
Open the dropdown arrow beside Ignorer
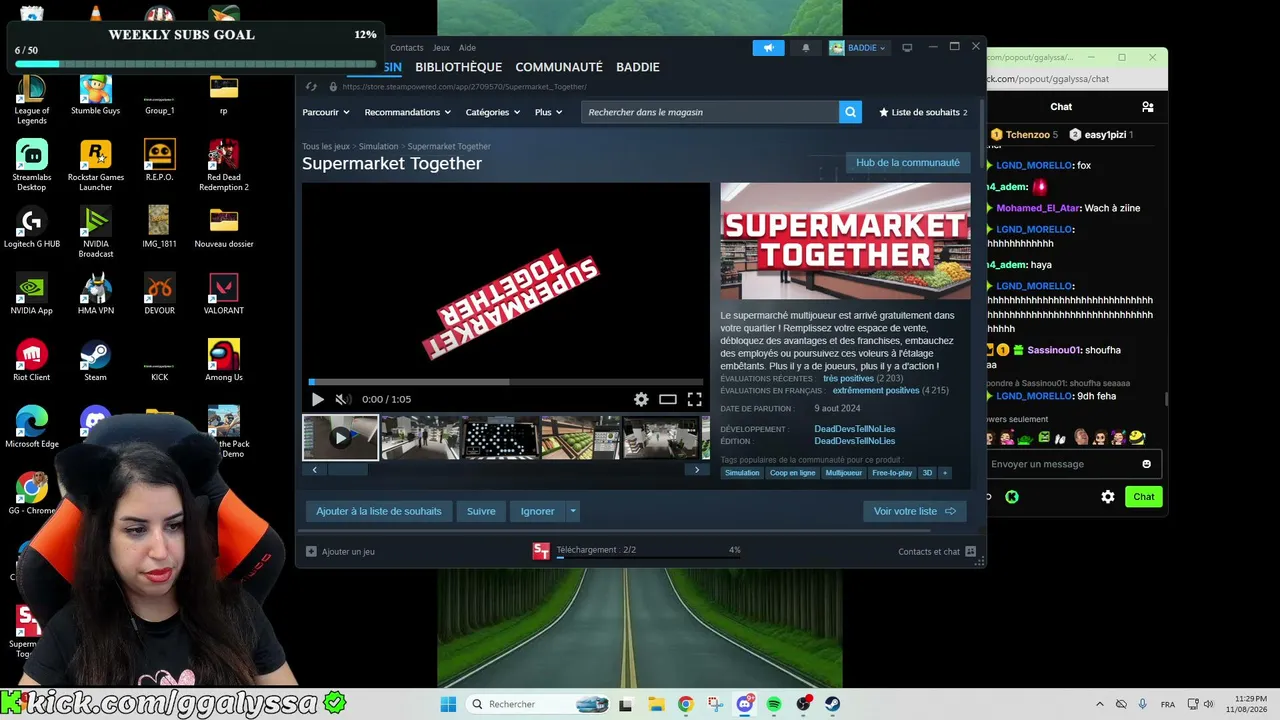(x=573, y=511)
